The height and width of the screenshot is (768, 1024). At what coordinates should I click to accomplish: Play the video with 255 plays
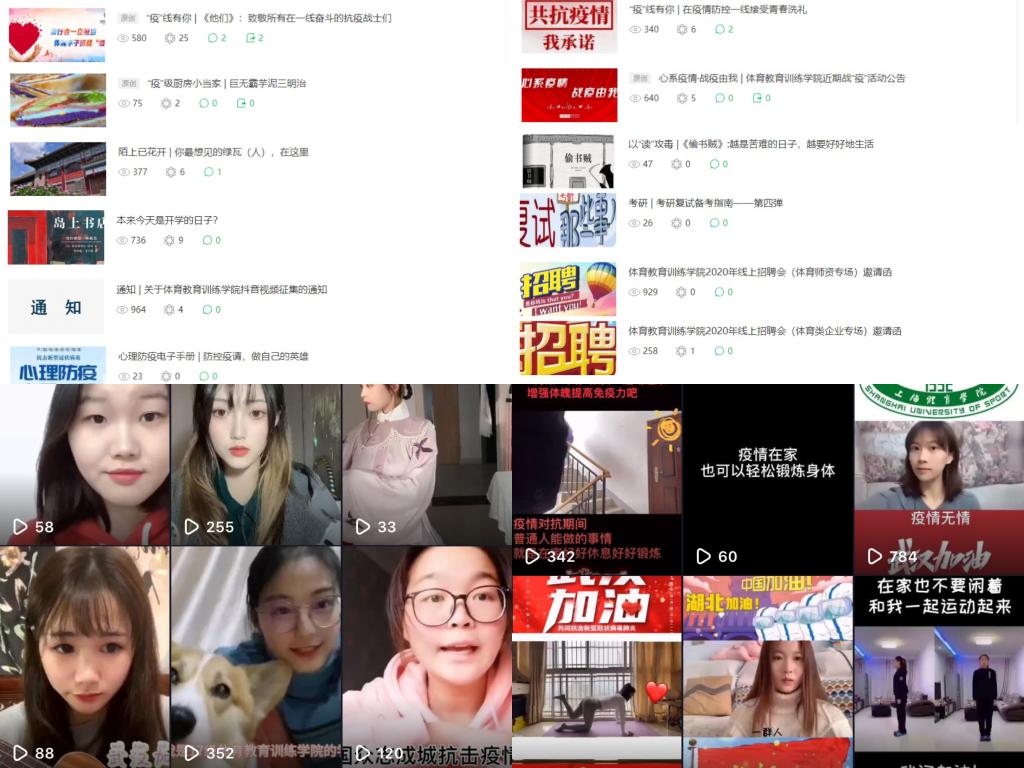[256, 465]
